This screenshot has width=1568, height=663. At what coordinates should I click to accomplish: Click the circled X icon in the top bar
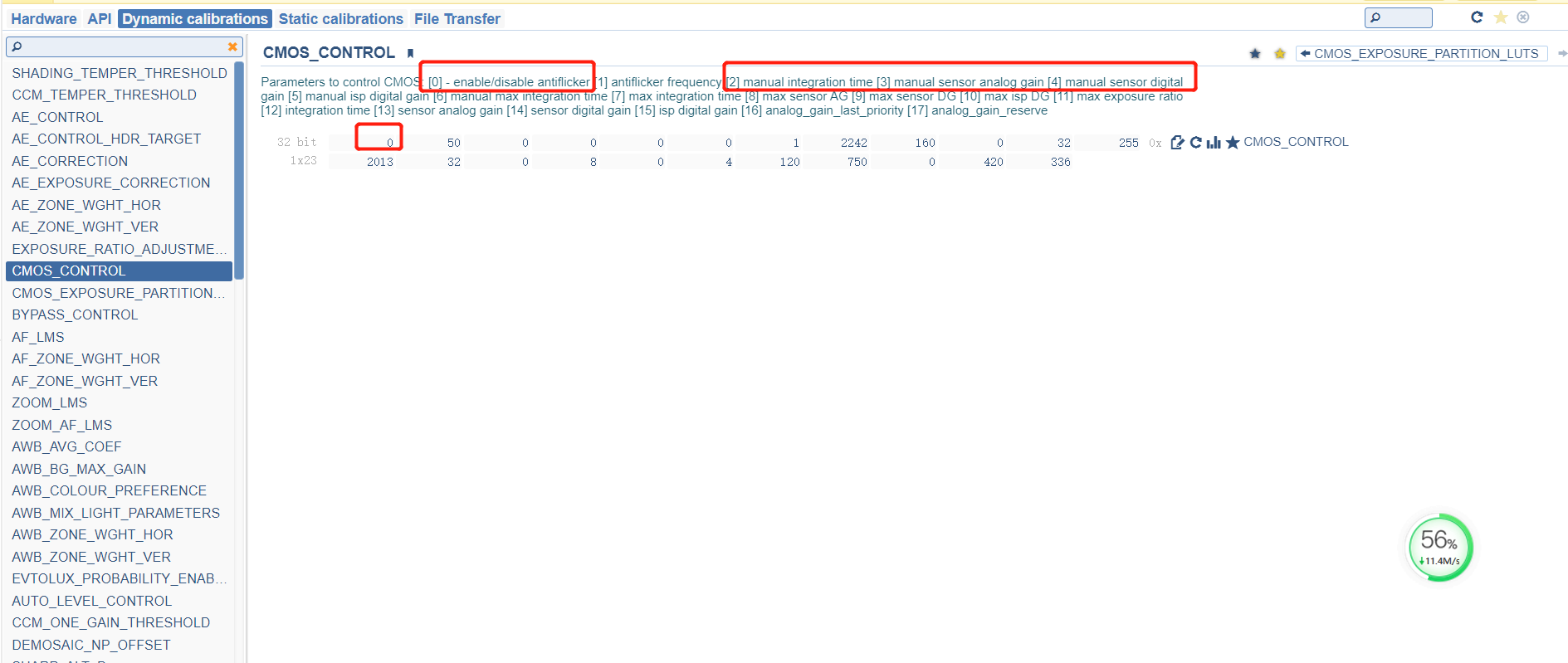(1523, 17)
